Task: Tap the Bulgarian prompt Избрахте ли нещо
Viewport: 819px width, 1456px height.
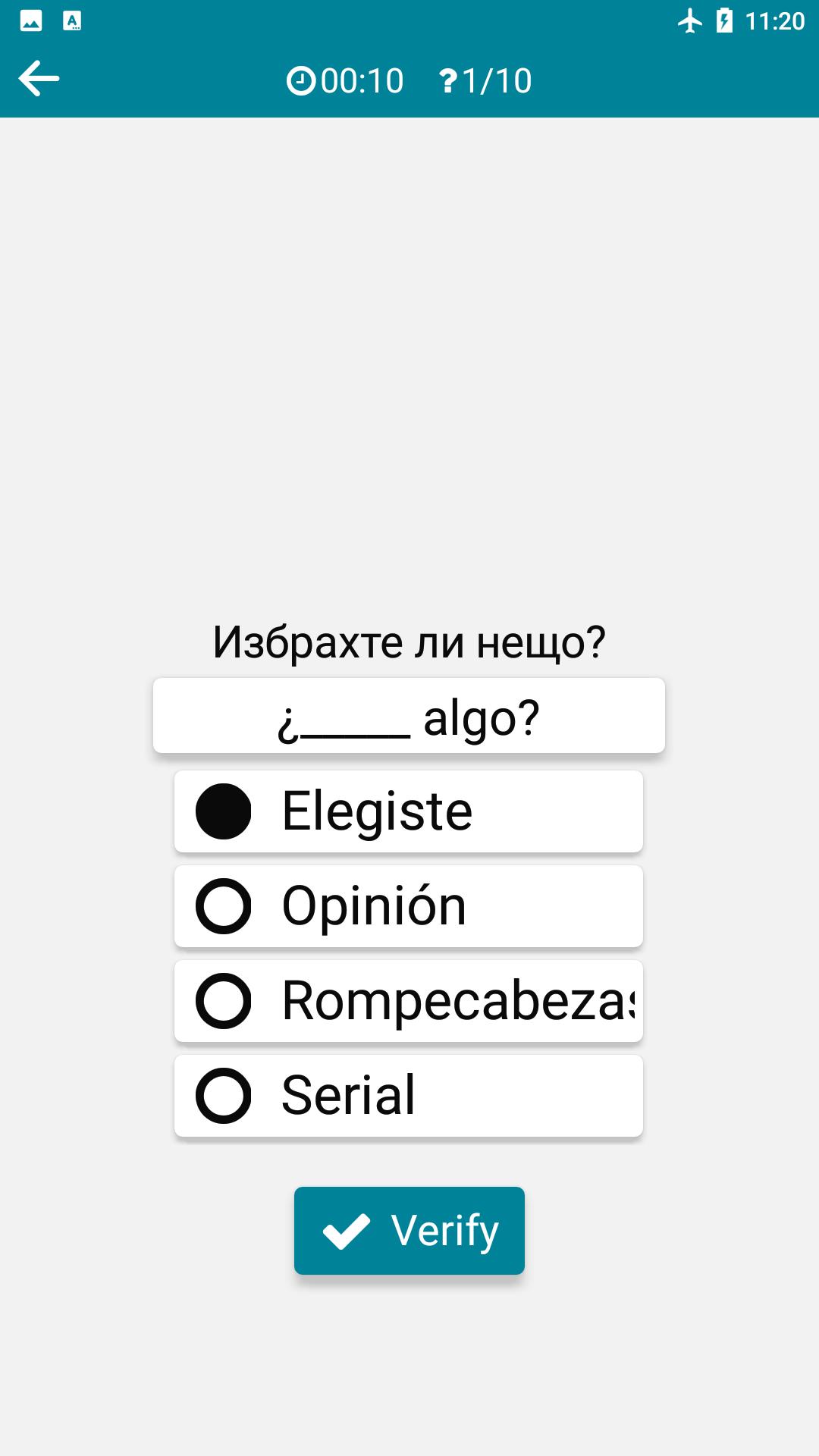Action: (x=409, y=642)
